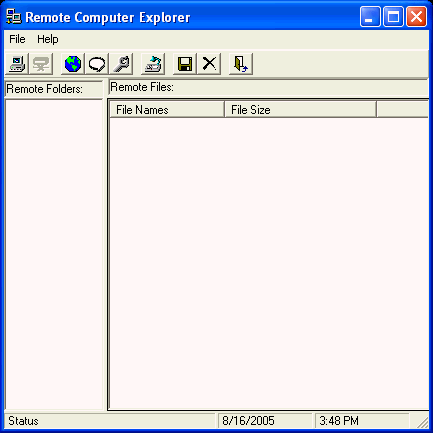Click the Status text in status bar
The image size is (433, 433).
pyautogui.click(x=23, y=421)
